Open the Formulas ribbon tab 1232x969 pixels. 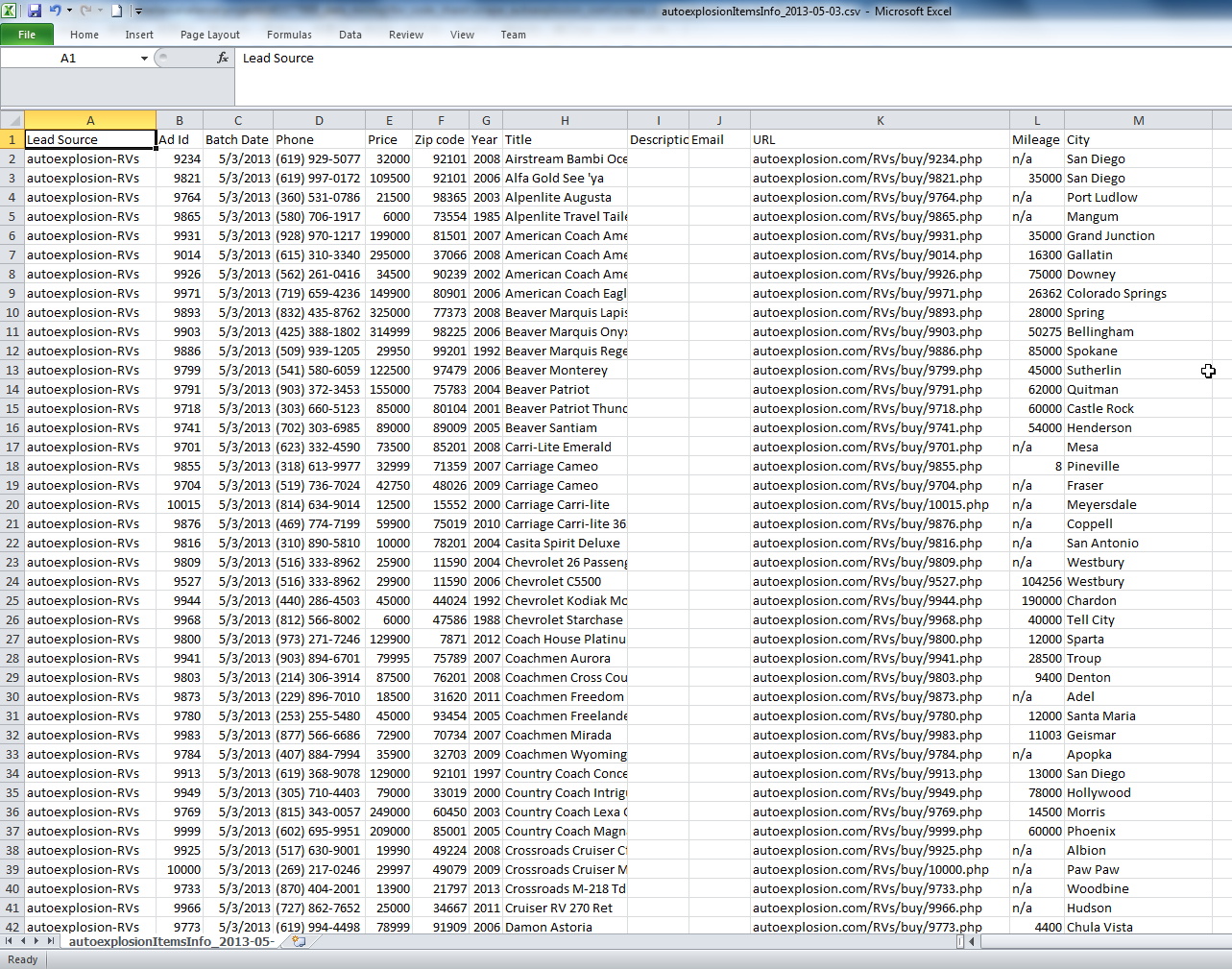coord(289,35)
